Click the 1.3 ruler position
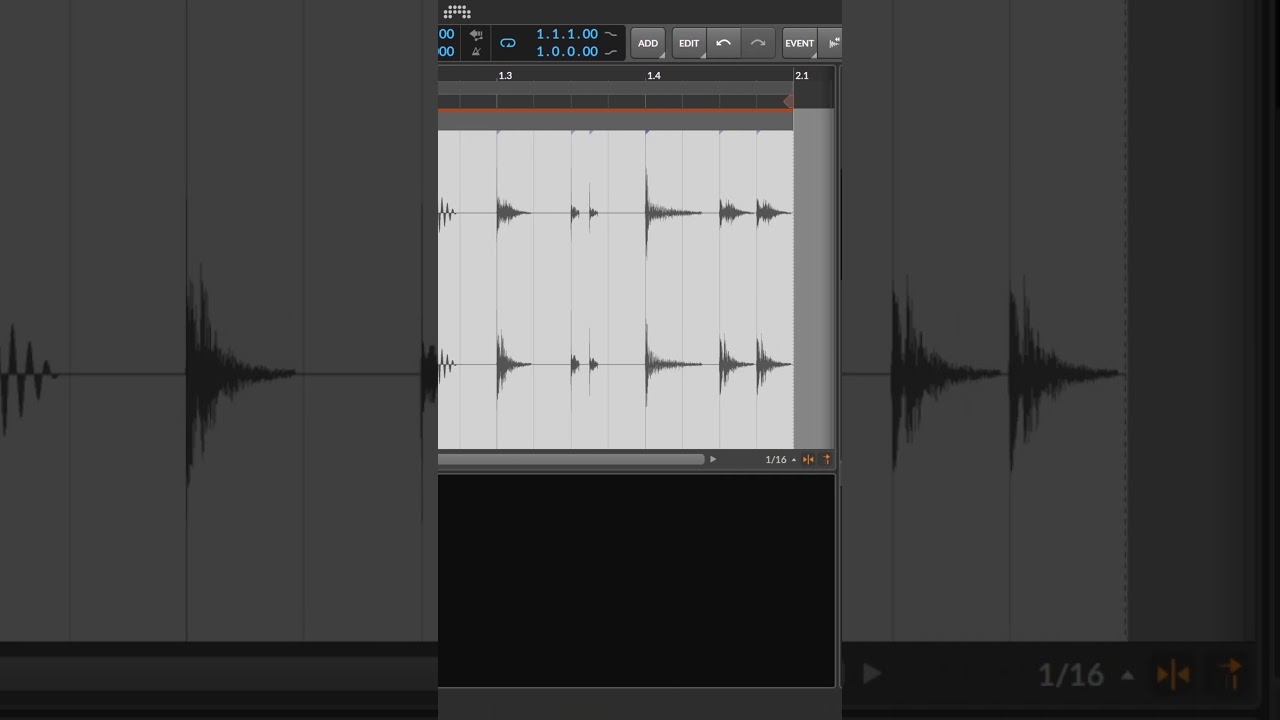 tap(505, 76)
